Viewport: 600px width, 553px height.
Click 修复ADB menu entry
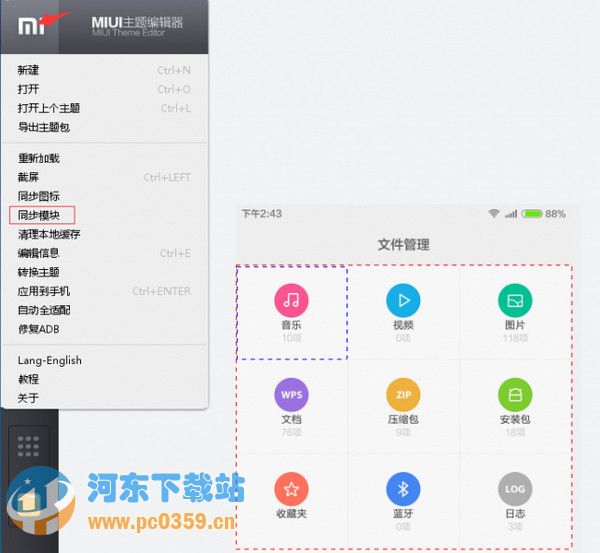click(x=104, y=329)
